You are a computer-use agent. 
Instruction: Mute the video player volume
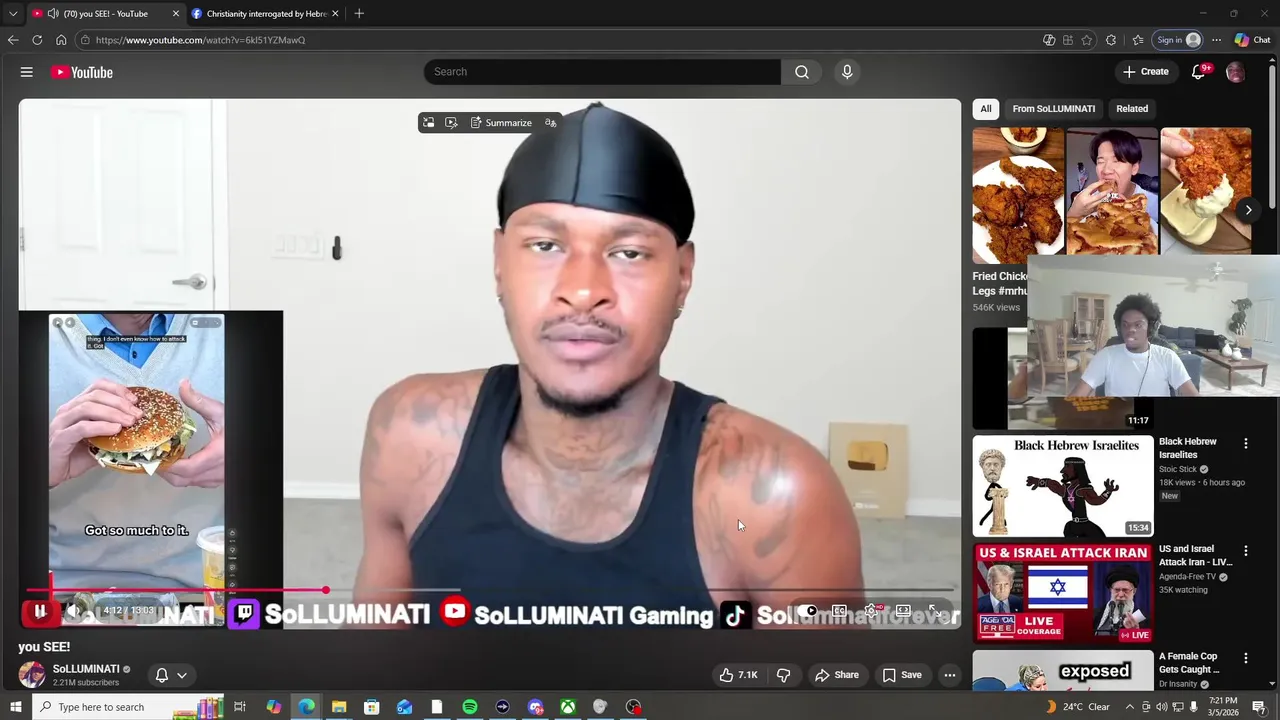[x=74, y=611]
